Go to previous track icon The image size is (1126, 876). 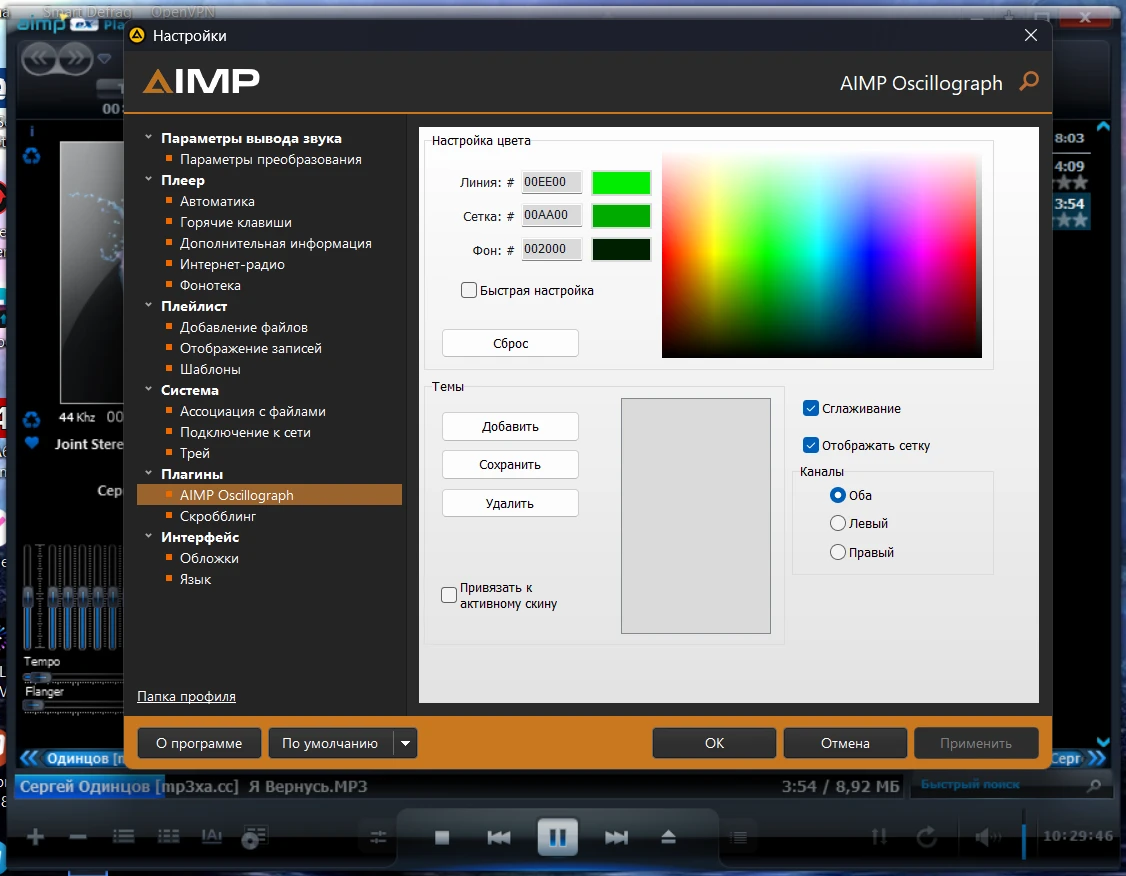pyautogui.click(x=499, y=837)
